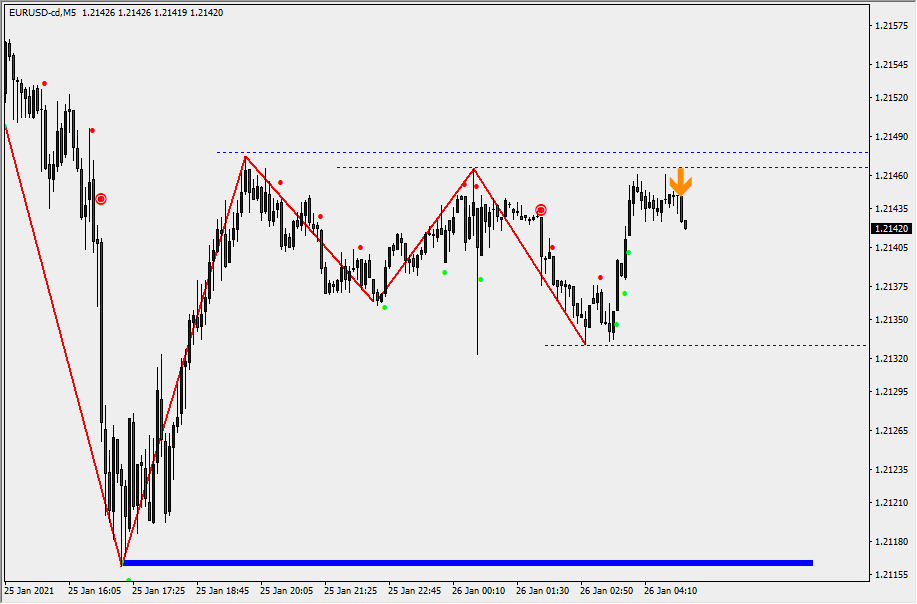Click the 25 Jan 2021 date label
This screenshot has width=917, height=604.
coord(30,591)
